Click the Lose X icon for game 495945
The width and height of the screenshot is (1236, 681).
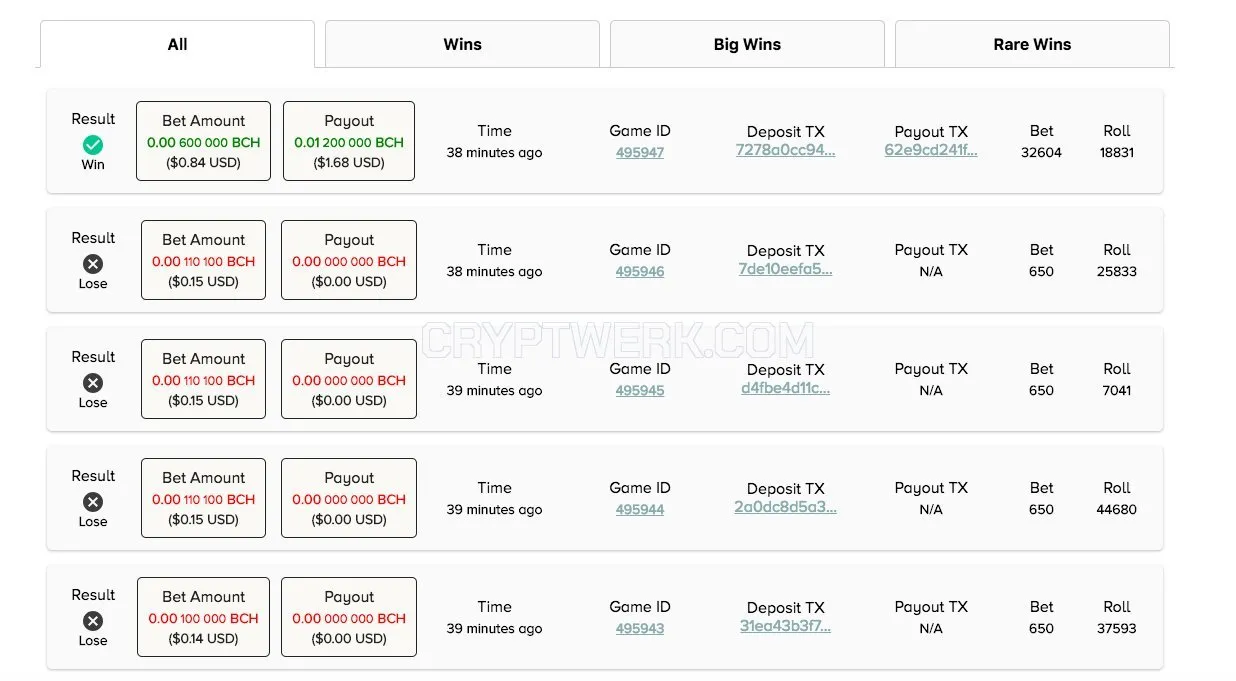coord(93,383)
